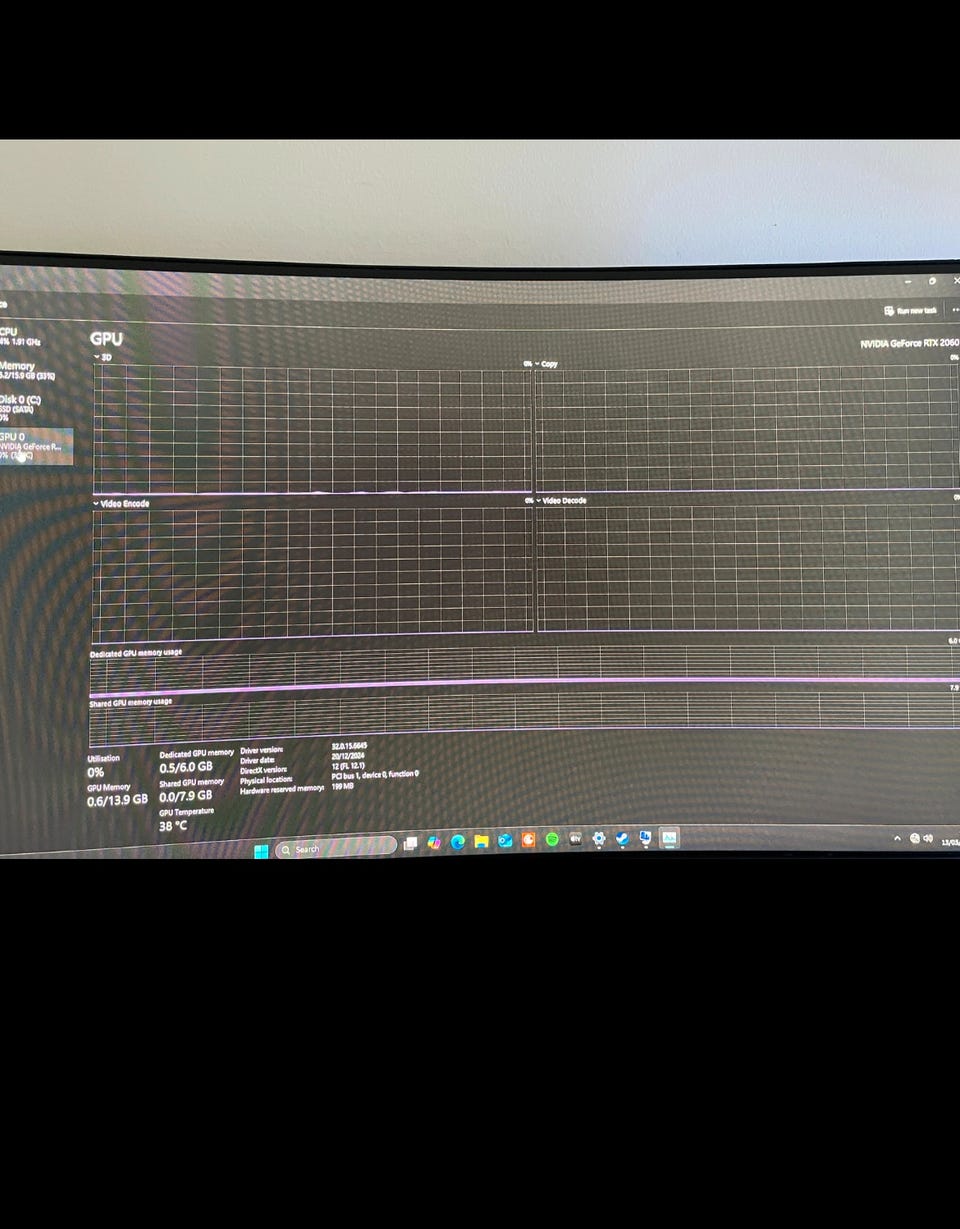Open the network tray icon

click(x=915, y=838)
